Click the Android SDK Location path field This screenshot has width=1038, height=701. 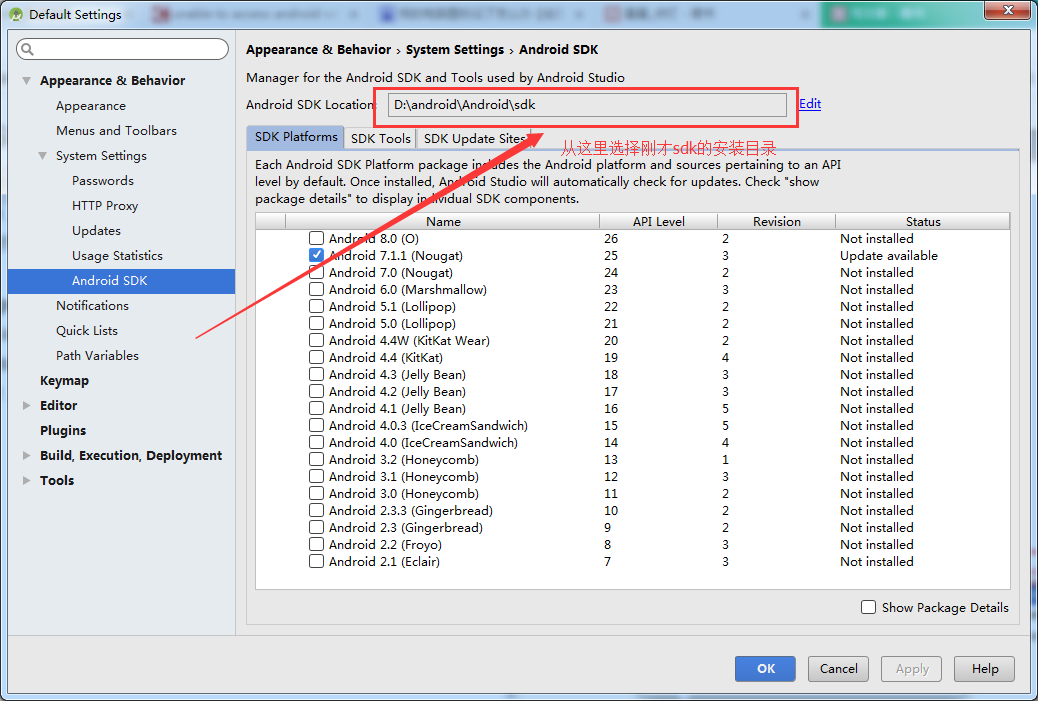587,105
